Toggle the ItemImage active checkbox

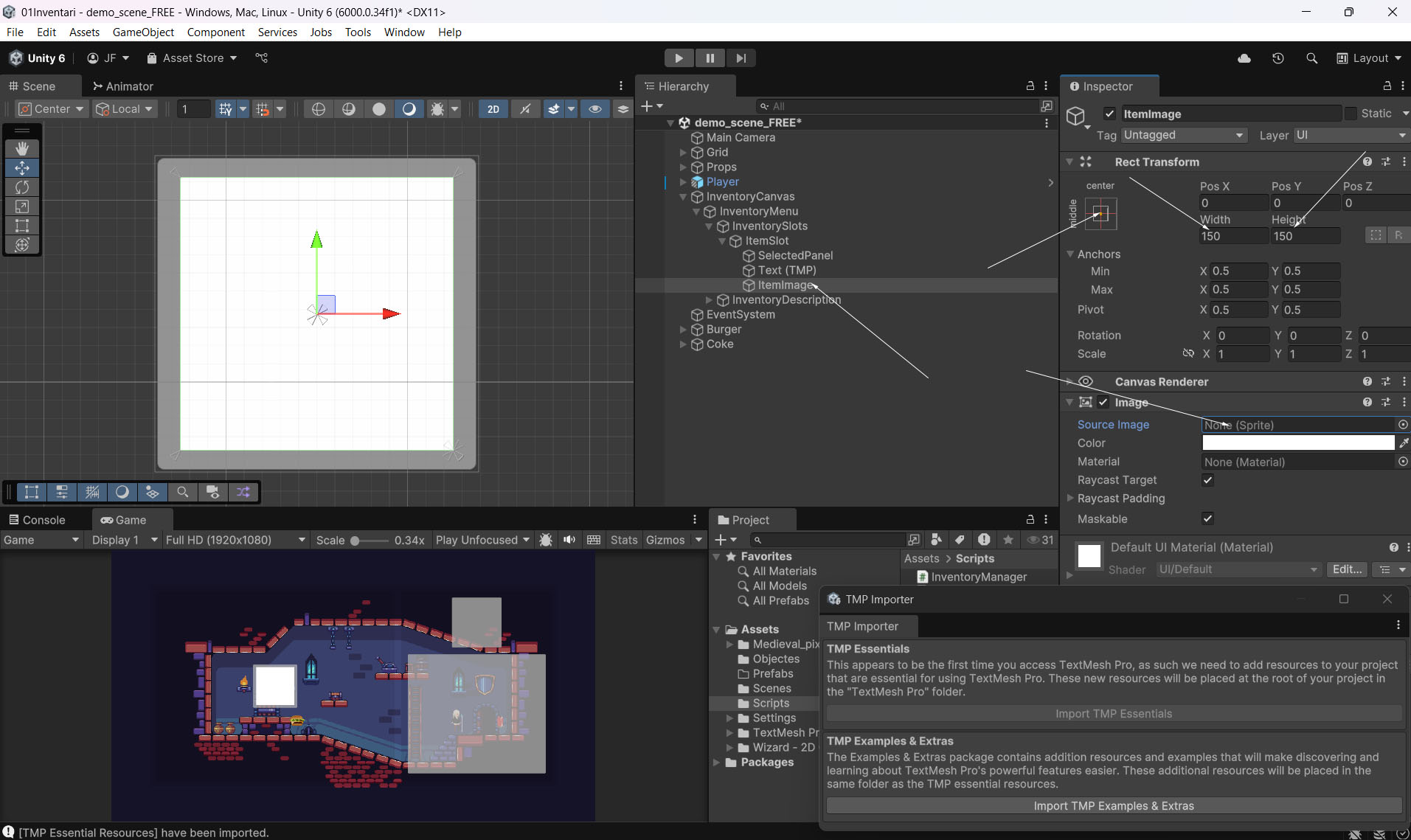point(1109,114)
